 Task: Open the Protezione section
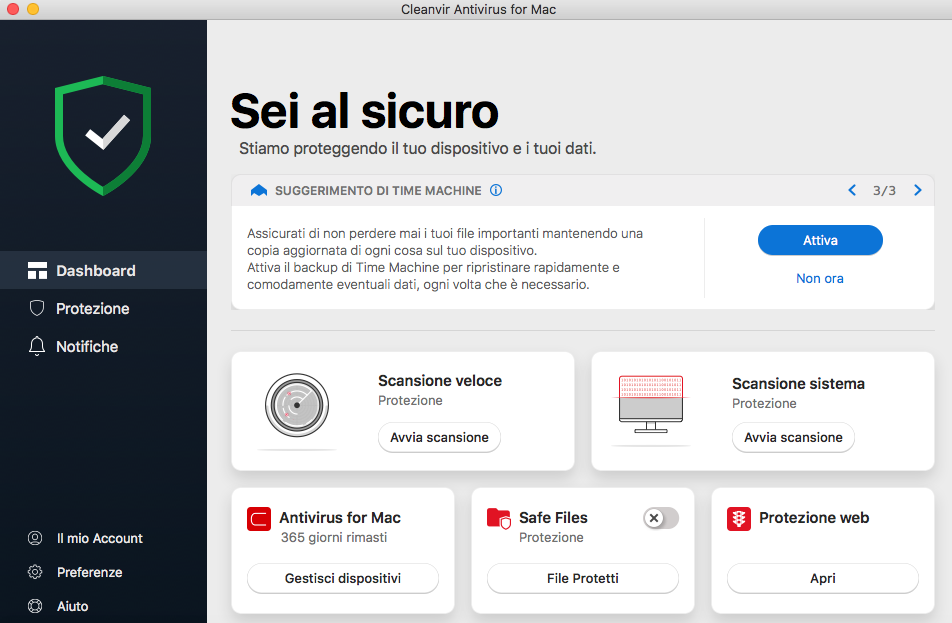click(103, 308)
